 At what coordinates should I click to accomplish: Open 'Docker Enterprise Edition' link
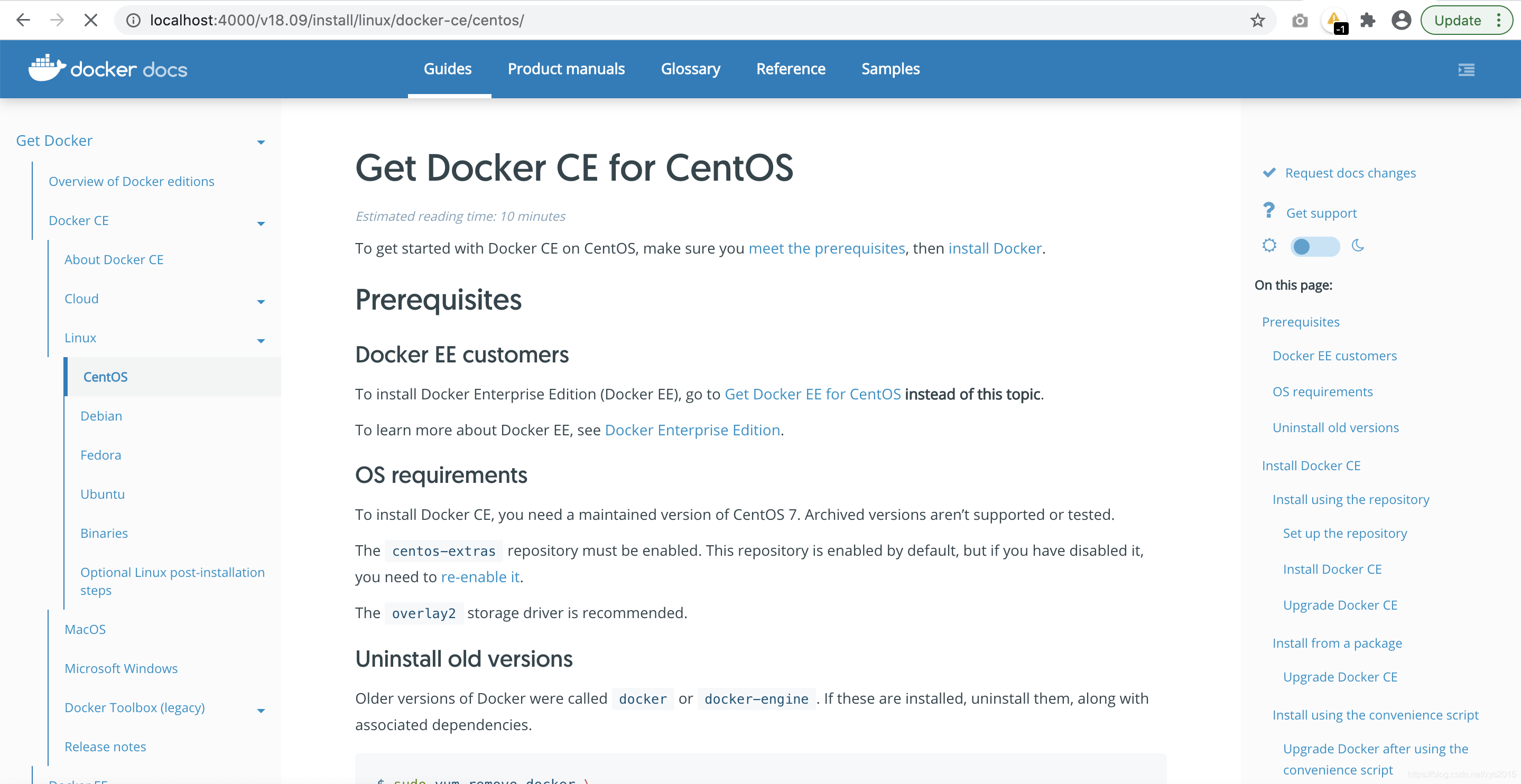point(693,431)
